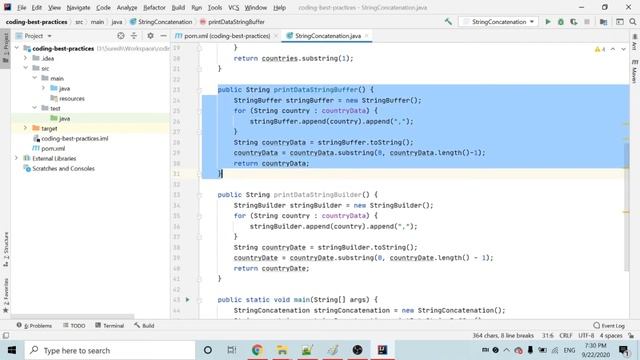
Task: Collapse coding-best-practices root node
Action: (x=17, y=48)
